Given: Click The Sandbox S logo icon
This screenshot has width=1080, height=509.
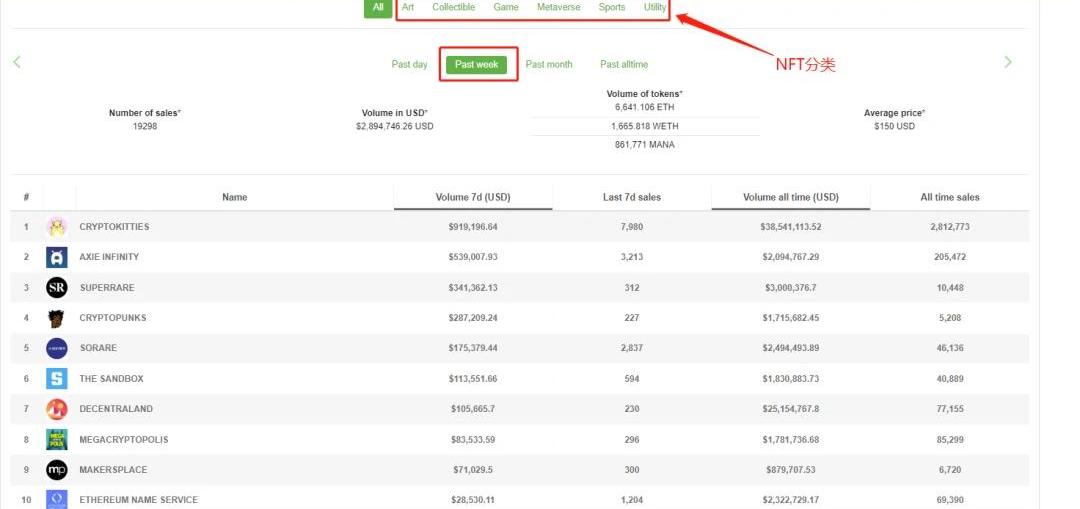Looking at the screenshot, I should (56, 379).
